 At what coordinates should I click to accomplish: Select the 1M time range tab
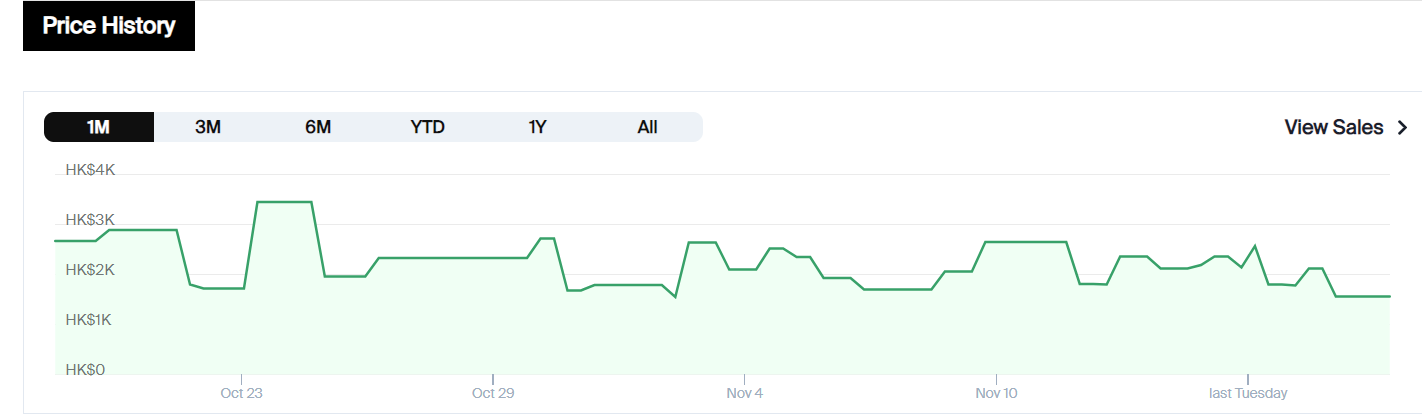[x=99, y=127]
